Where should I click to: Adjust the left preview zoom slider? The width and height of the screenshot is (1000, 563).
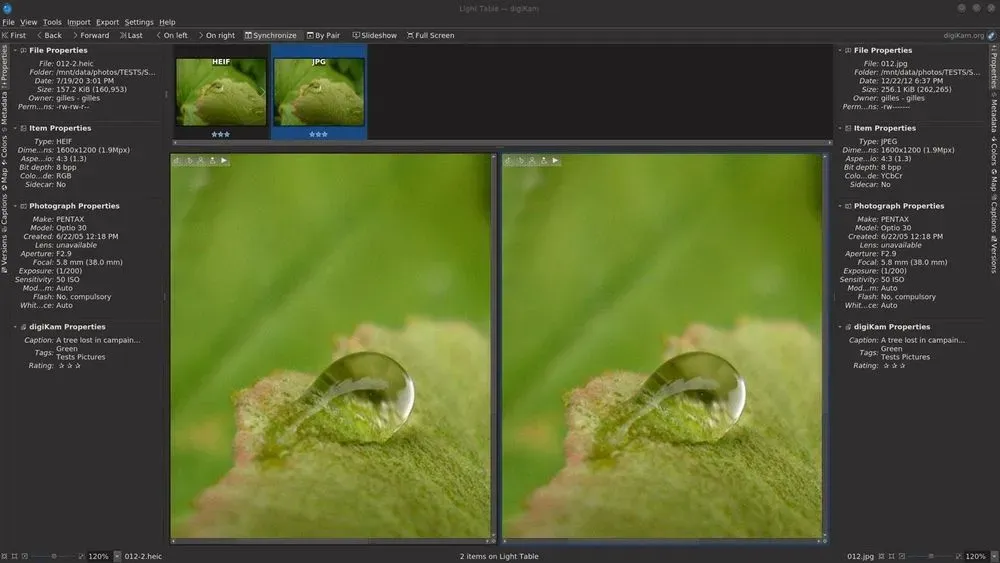[x=54, y=557]
